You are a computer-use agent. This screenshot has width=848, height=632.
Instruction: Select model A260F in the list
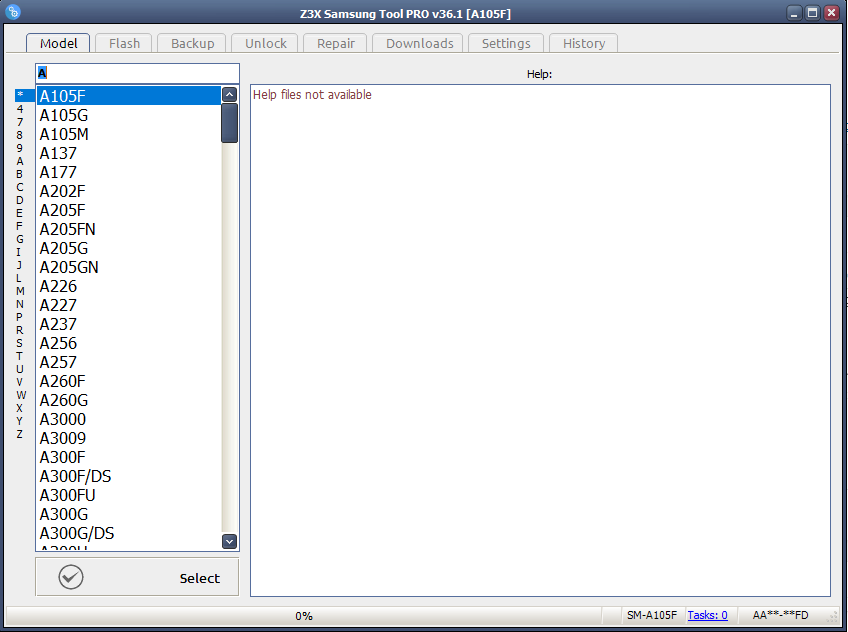(x=129, y=381)
